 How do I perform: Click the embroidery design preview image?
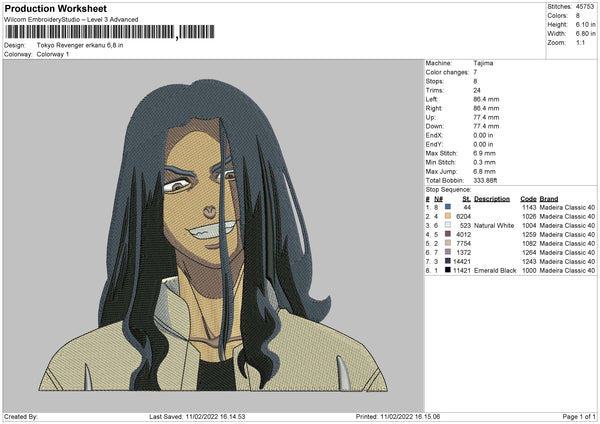click(x=213, y=235)
